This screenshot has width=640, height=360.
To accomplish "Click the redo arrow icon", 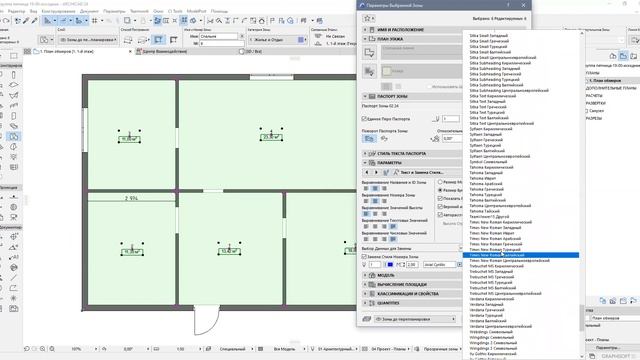I will (6, 20).
